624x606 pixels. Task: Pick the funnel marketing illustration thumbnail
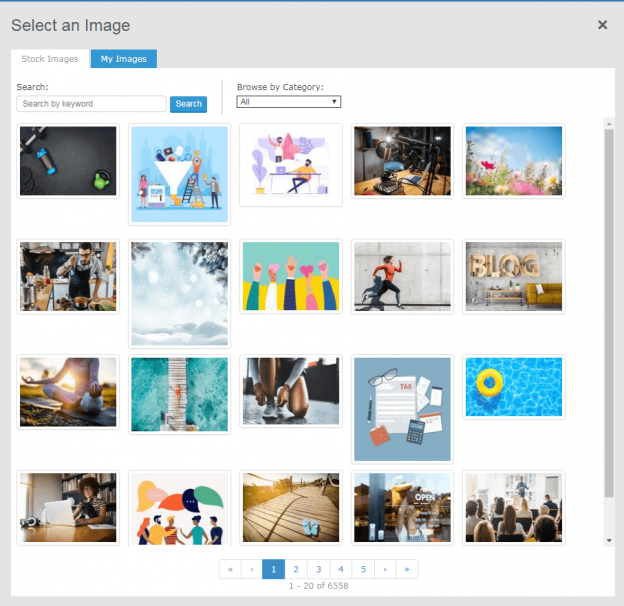pos(180,174)
